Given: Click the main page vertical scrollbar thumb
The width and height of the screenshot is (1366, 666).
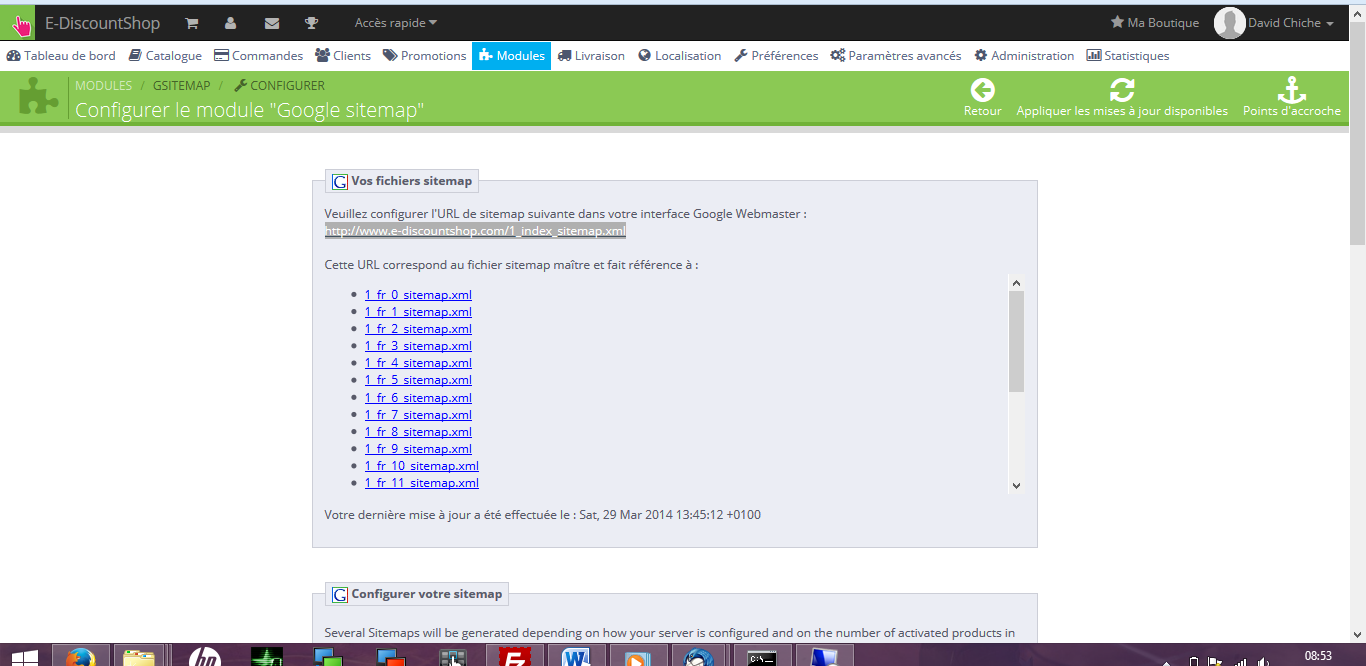Looking at the screenshot, I should tap(1358, 131).
